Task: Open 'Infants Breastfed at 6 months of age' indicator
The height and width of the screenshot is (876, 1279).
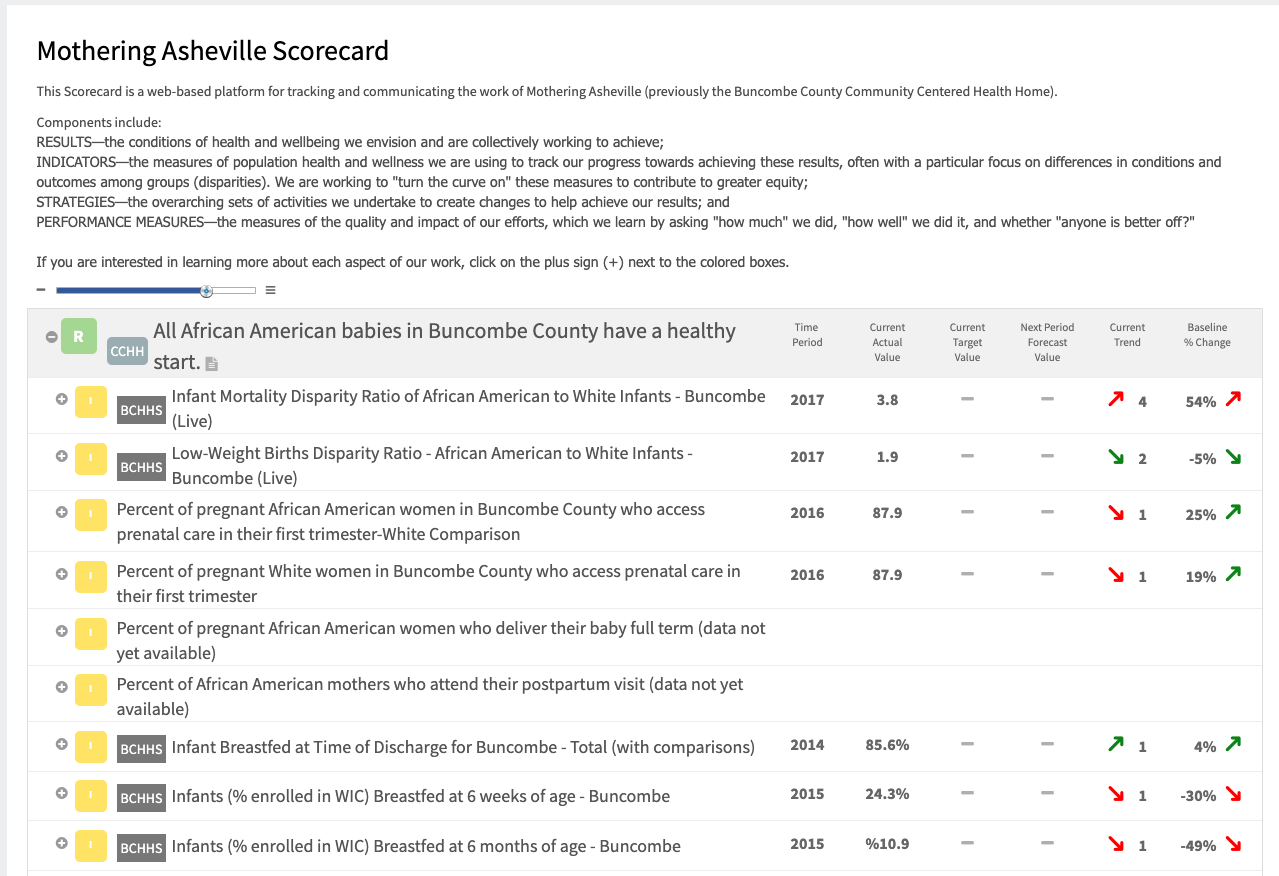Action: click(x=426, y=846)
